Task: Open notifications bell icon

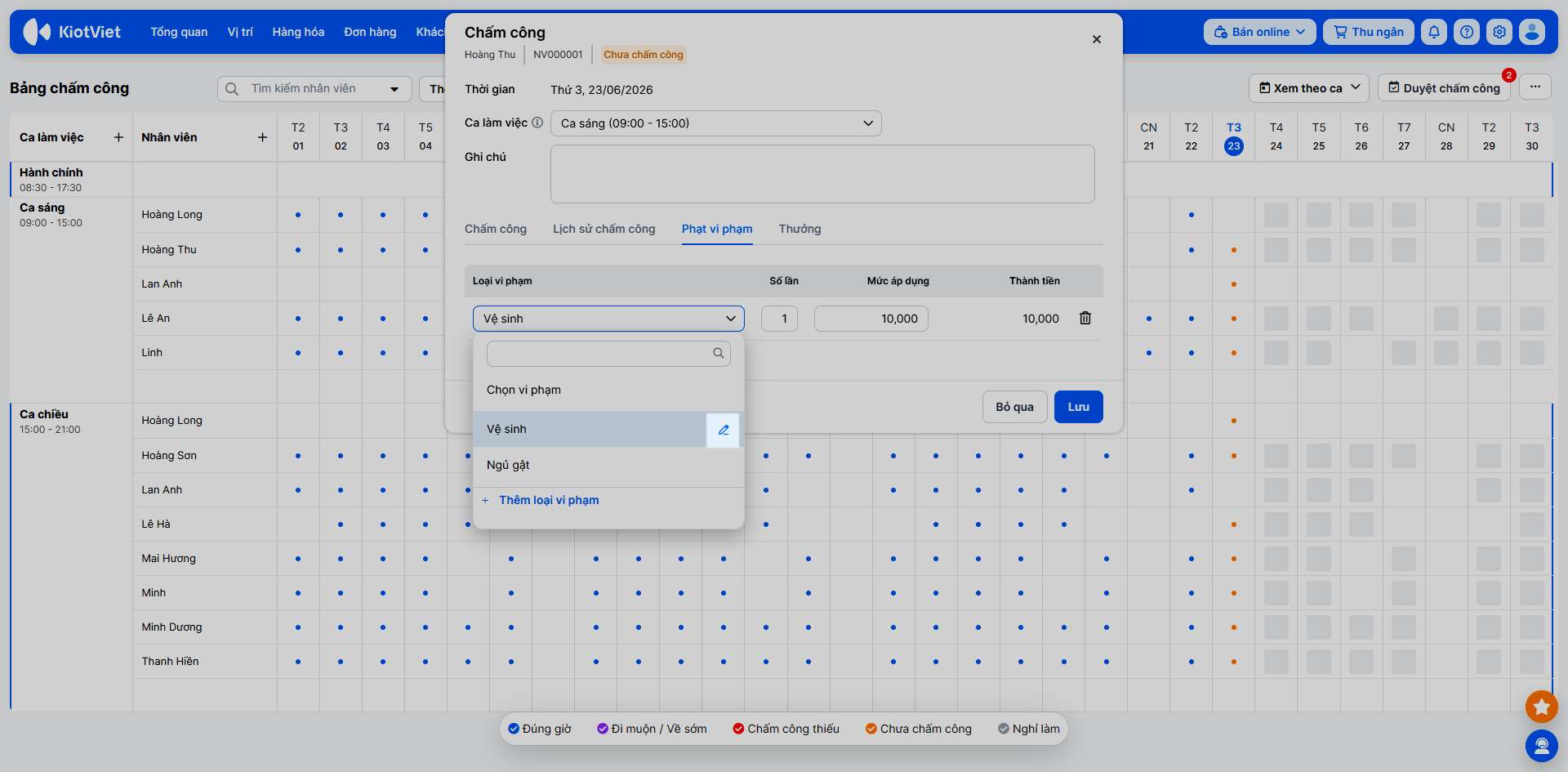Action: coord(1434,32)
